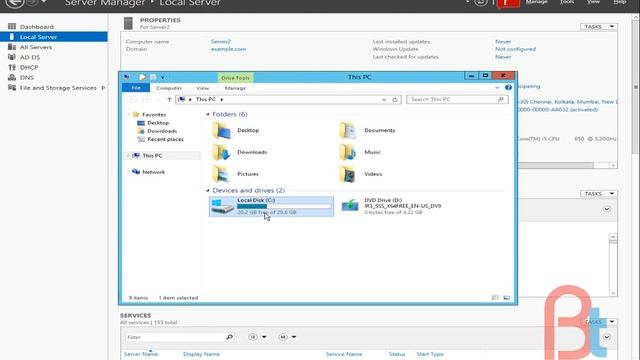Open the Properties TASKS dropdown
Viewport: 640px width, 360px height.
click(598, 27)
